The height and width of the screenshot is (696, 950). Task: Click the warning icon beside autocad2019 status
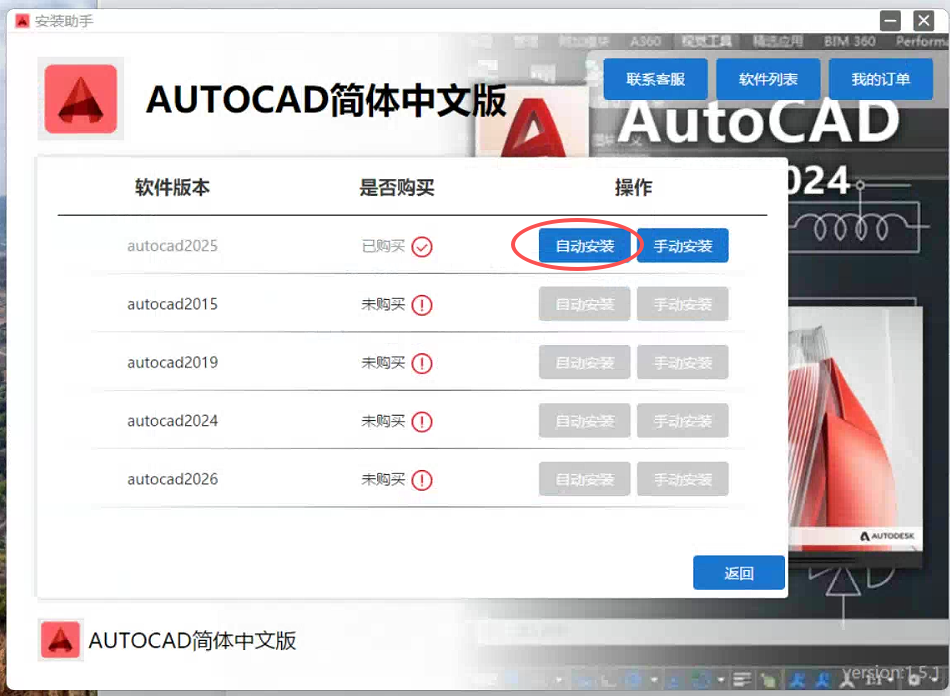(422, 363)
